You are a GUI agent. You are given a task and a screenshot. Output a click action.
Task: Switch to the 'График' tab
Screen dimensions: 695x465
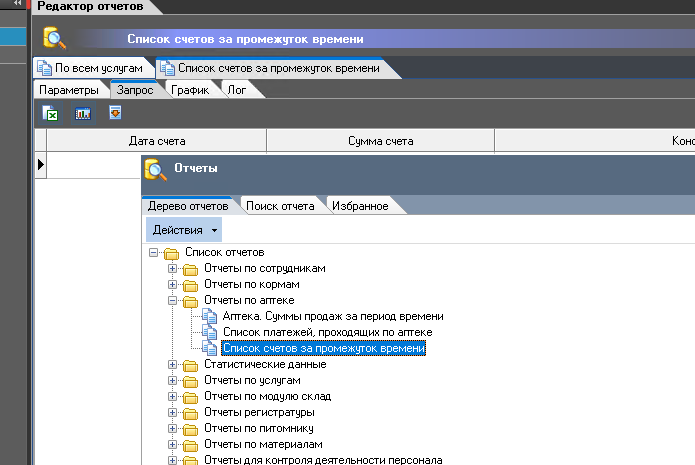tap(189, 90)
